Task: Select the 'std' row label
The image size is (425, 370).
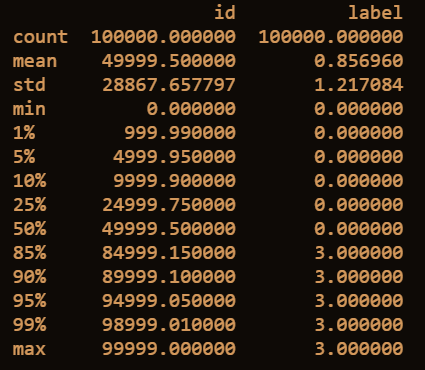Action: pyautogui.click(x=29, y=85)
